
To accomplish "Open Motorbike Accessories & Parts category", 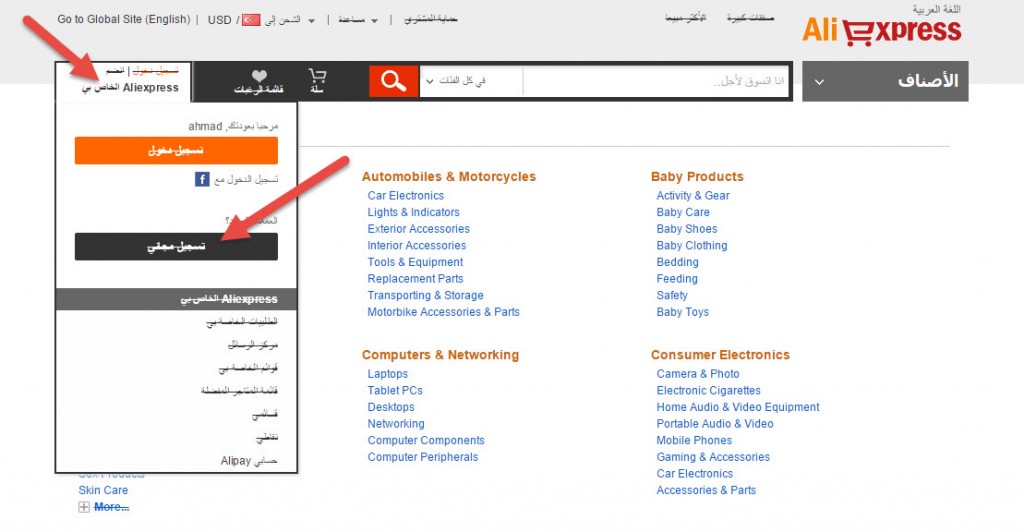I will pyautogui.click(x=443, y=312).
